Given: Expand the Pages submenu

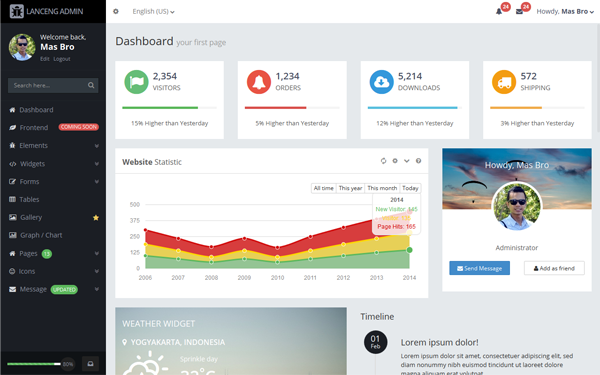Looking at the screenshot, I should coord(97,253).
